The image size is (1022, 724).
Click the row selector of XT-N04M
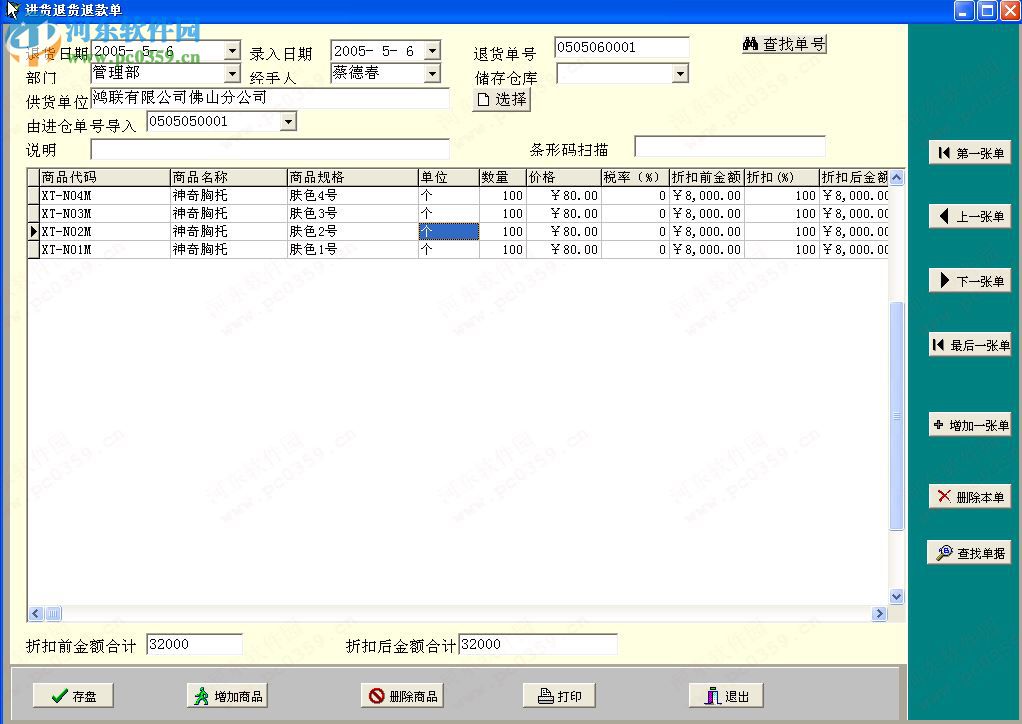(x=33, y=195)
